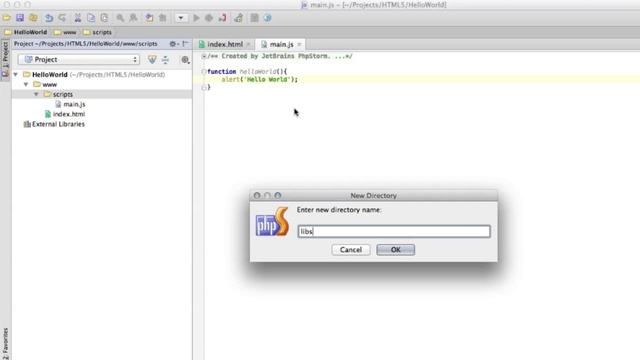The image size is (640, 360).
Task: Click the Project panel options gear
Action: [185, 60]
